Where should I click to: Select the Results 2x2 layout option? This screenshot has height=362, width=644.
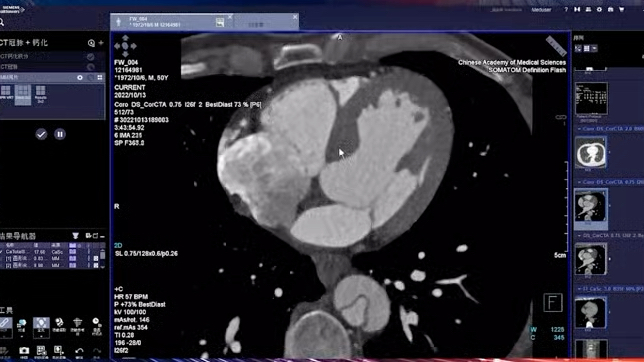[40, 95]
